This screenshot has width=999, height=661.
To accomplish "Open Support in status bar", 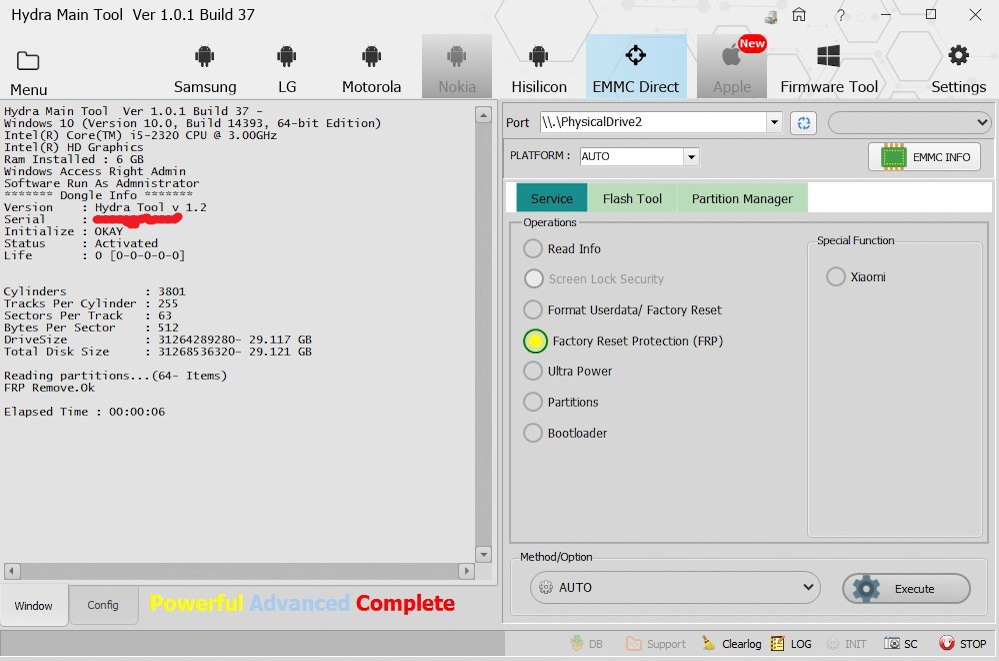I will tap(656, 644).
